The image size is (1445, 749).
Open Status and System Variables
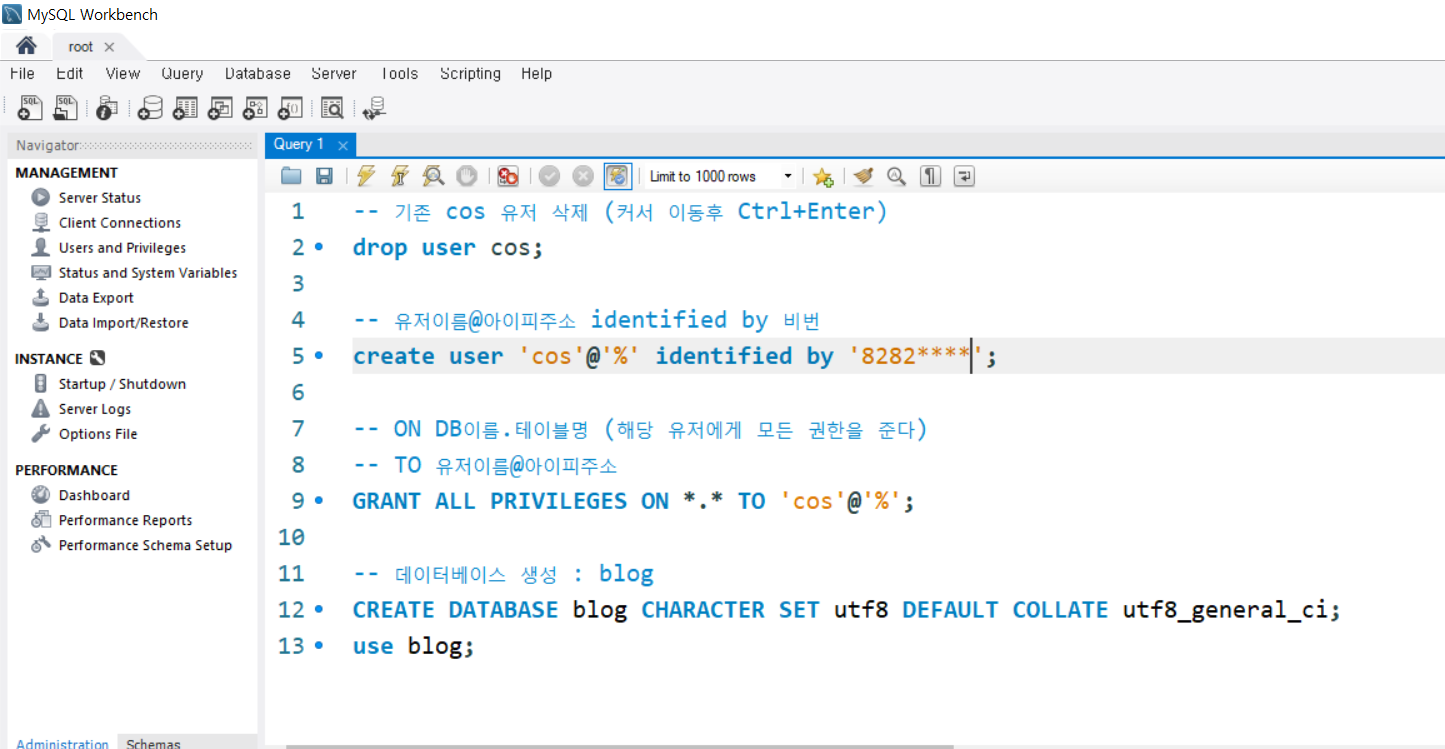pos(148,273)
